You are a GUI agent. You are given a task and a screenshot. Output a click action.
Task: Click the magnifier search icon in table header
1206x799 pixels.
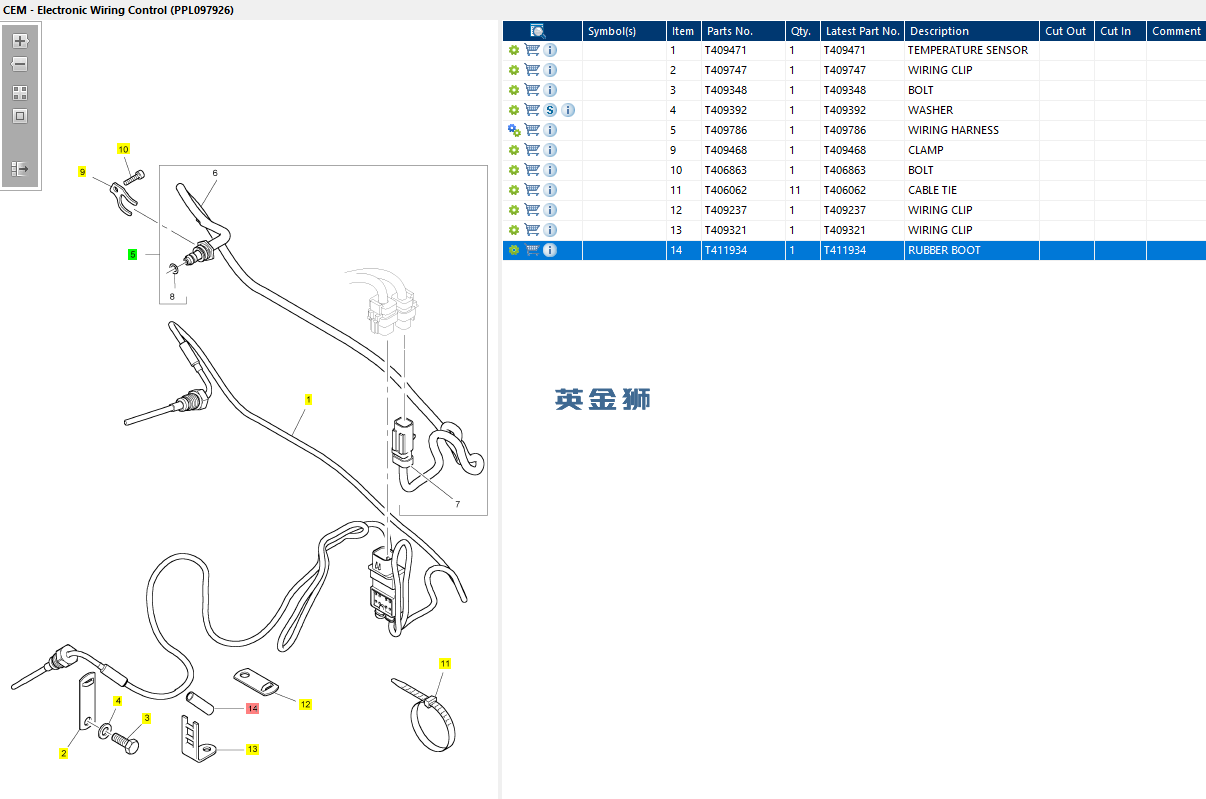[x=538, y=31]
